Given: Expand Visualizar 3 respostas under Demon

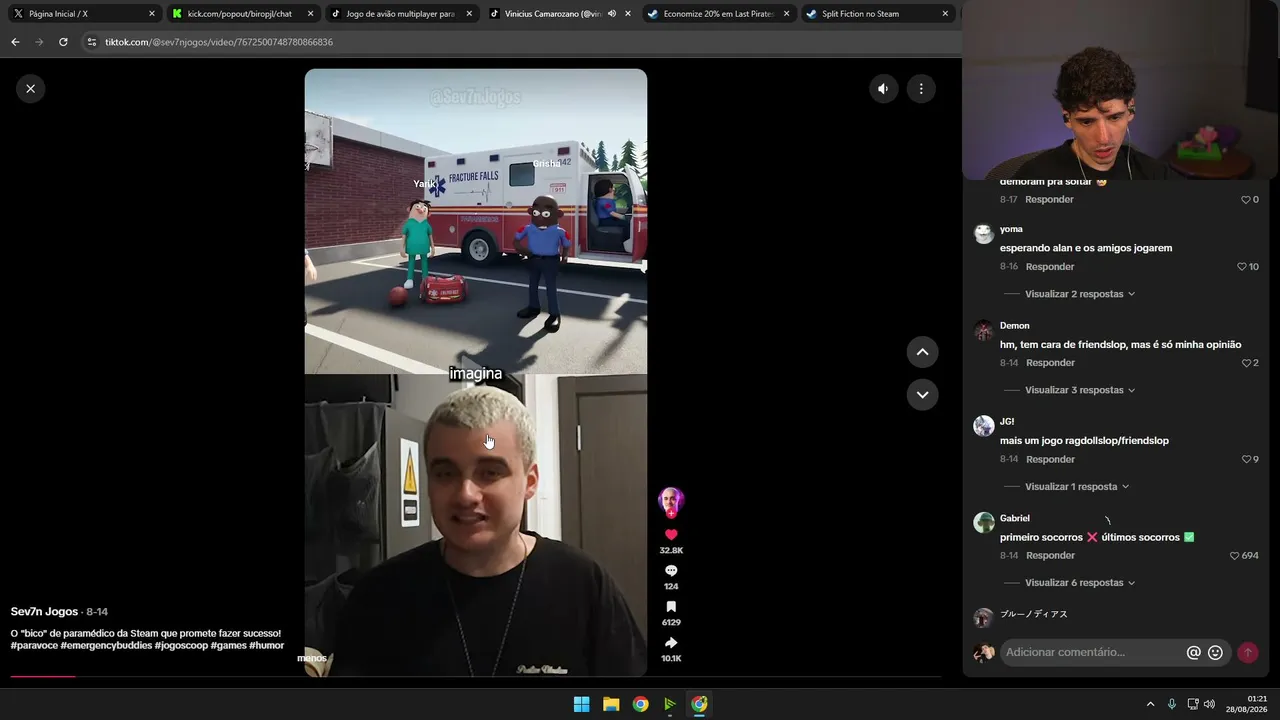Looking at the screenshot, I should 1080,390.
